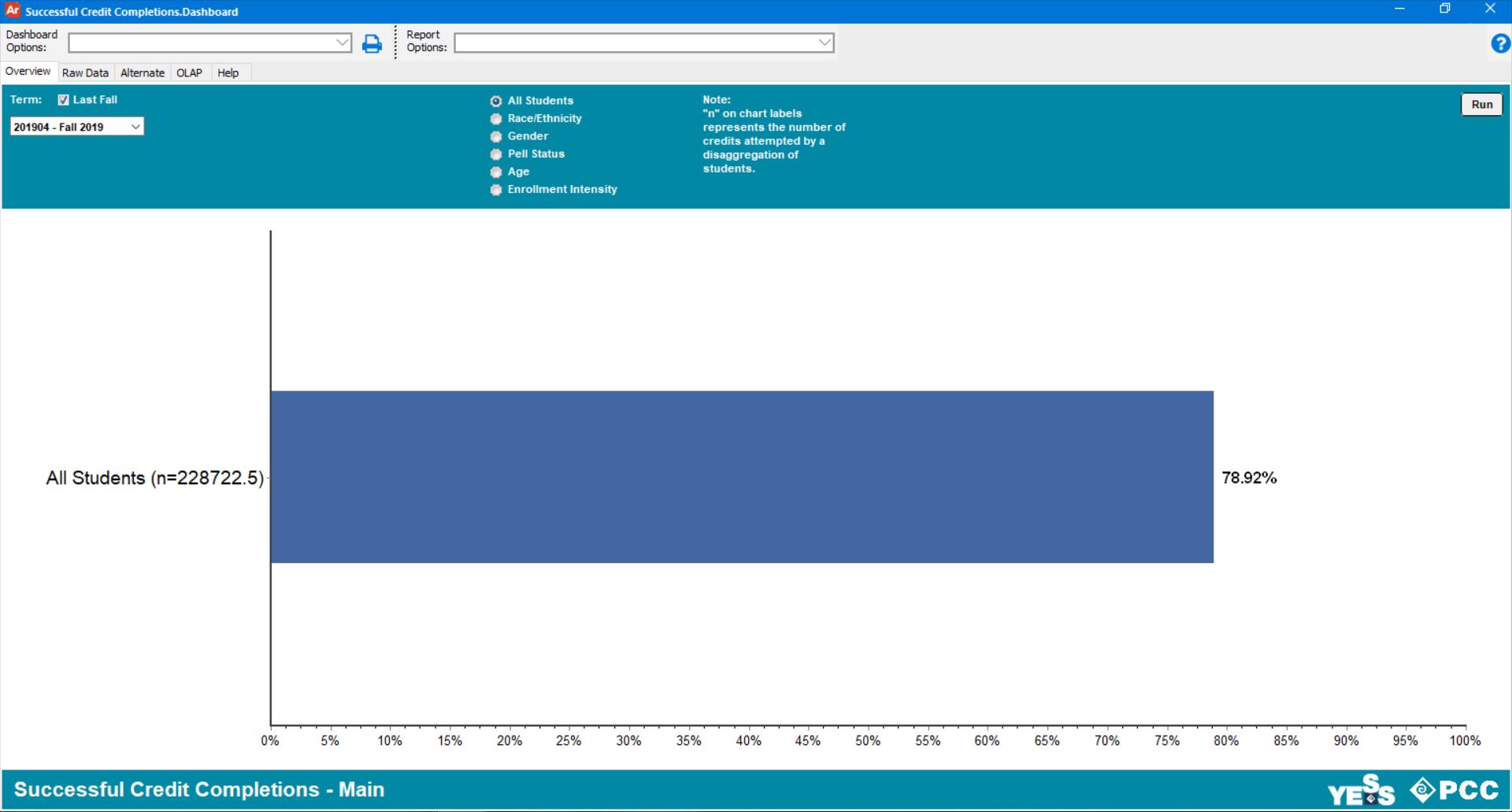This screenshot has height=812, width=1512.
Task: Close the Successful Credit Completions window
Action: point(1489,9)
